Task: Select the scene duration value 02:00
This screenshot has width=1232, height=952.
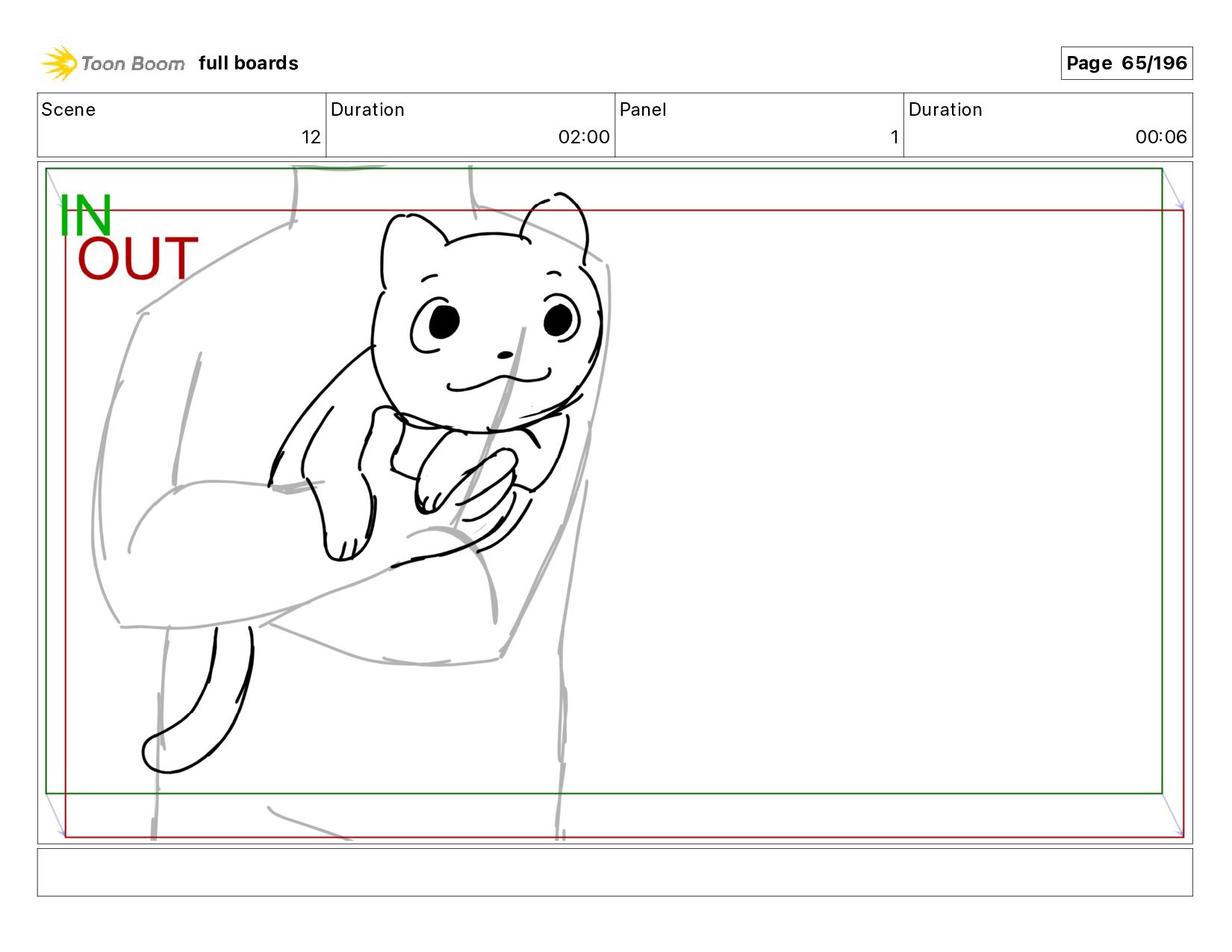Action: coord(584,137)
